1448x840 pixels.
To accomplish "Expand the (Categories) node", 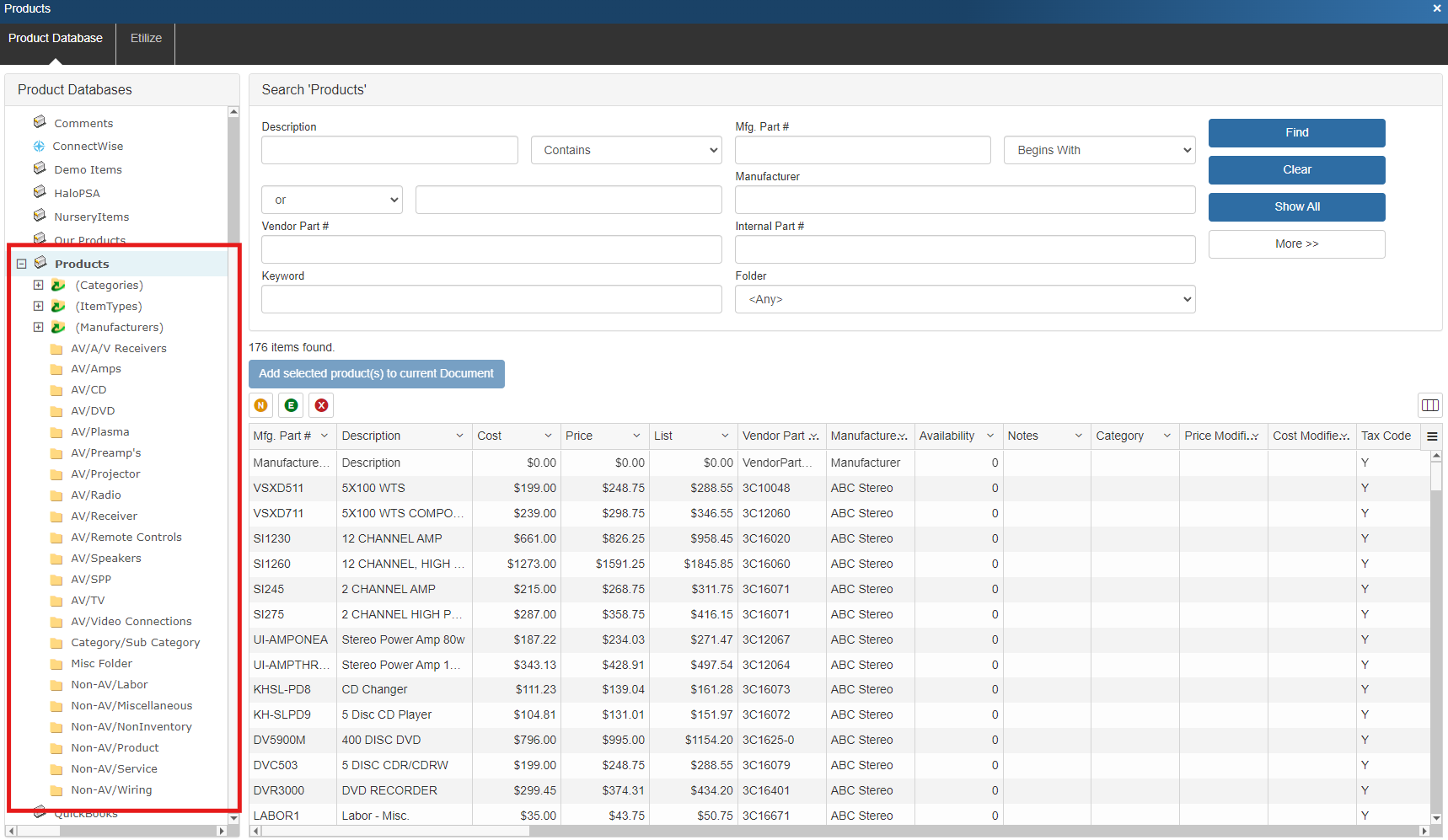I will click(x=38, y=286).
